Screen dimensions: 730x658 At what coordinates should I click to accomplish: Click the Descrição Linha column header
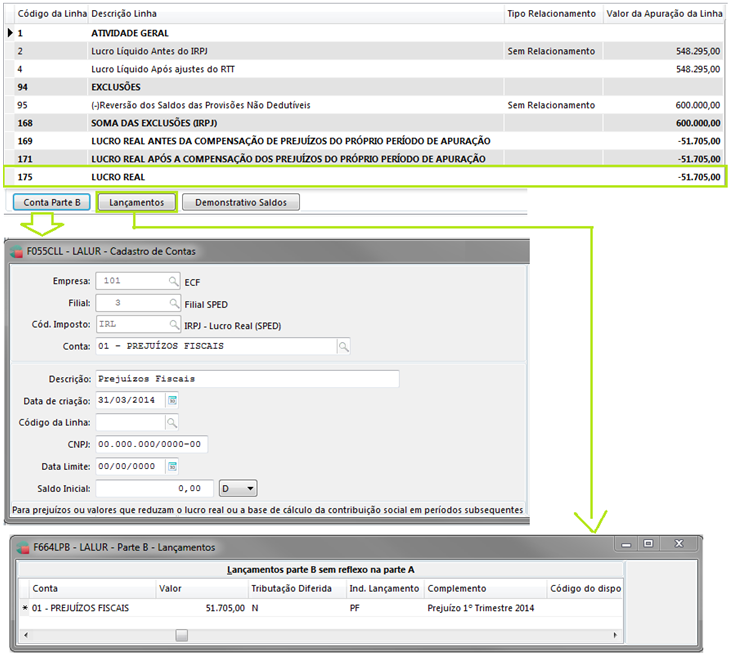(296, 14)
